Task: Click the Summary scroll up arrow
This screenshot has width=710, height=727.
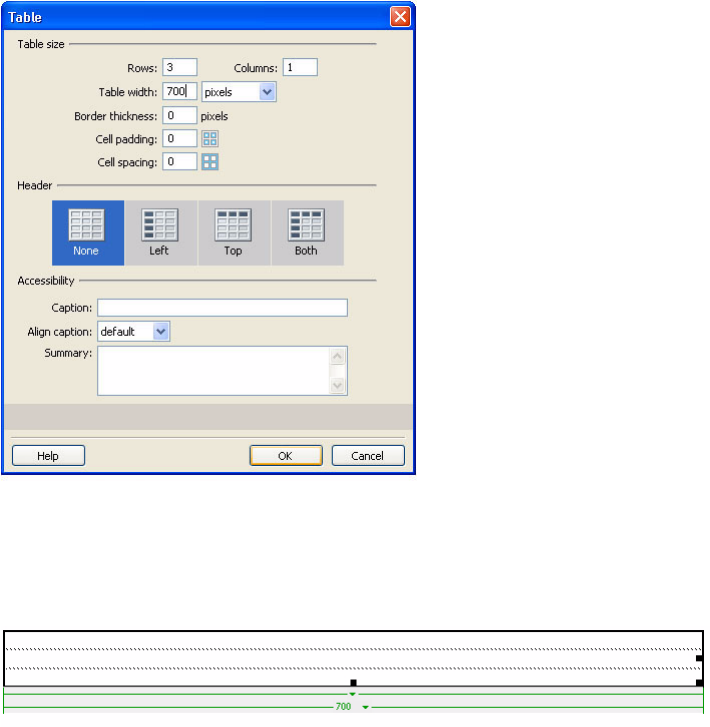Action: click(339, 358)
